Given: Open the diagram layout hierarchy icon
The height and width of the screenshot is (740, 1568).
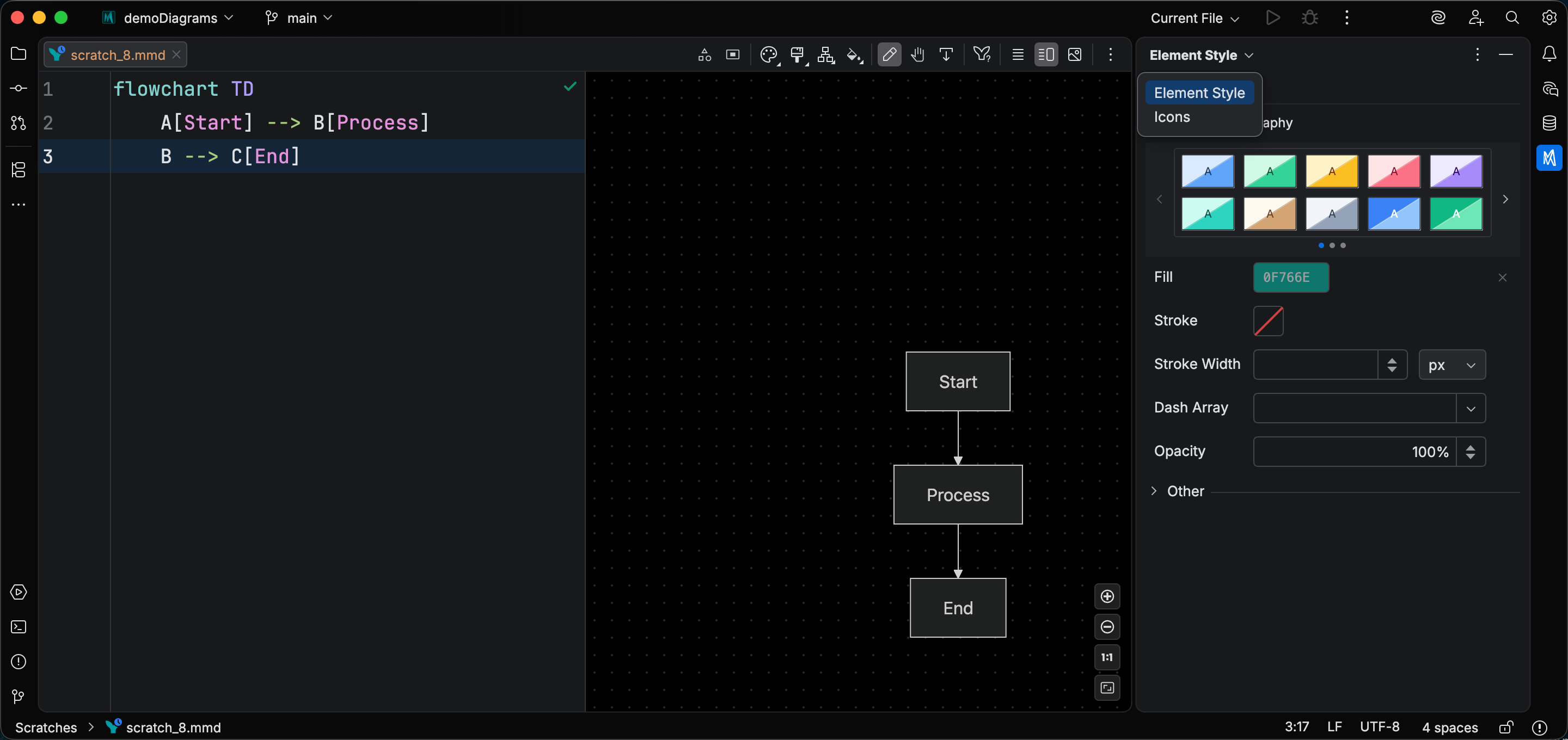Looking at the screenshot, I should click(826, 55).
